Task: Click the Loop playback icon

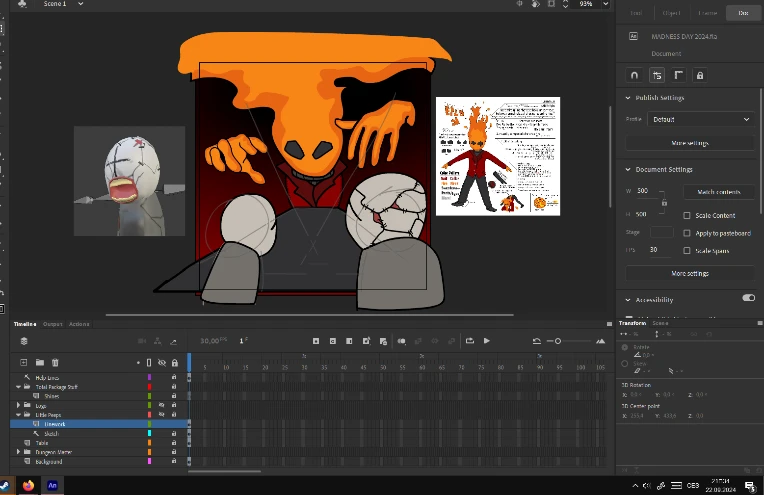Action: [470, 341]
